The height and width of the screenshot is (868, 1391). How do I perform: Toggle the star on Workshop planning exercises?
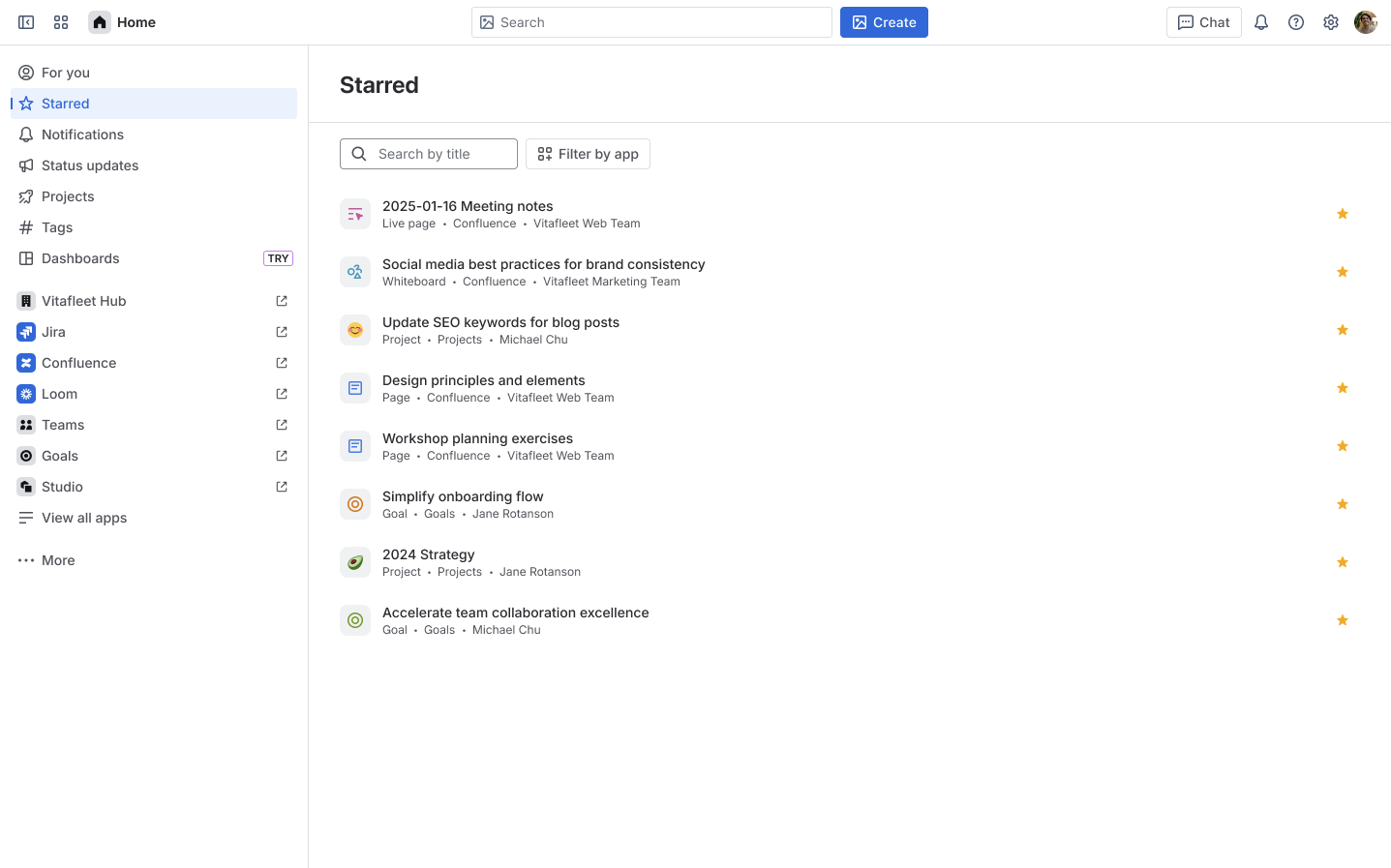(1343, 446)
